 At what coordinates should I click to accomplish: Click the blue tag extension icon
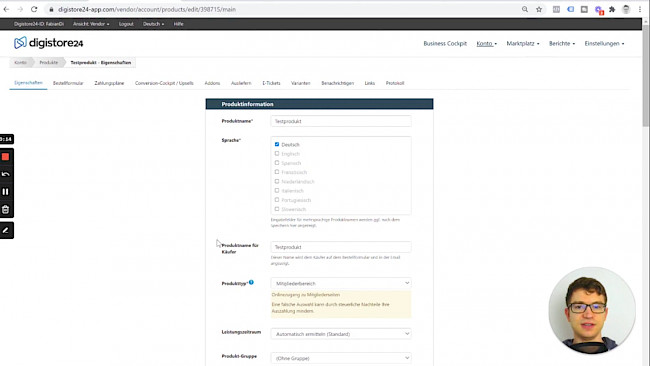[570, 9]
